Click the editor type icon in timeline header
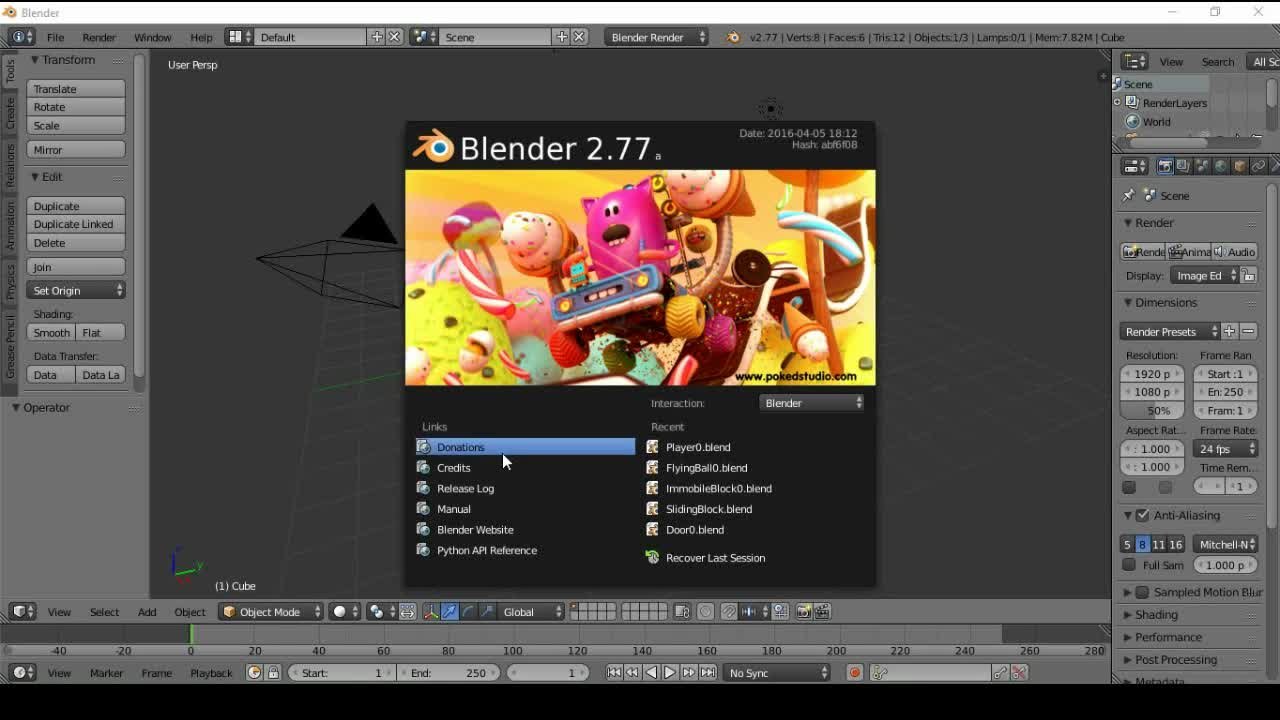This screenshot has height=720, width=1280. click(20, 672)
